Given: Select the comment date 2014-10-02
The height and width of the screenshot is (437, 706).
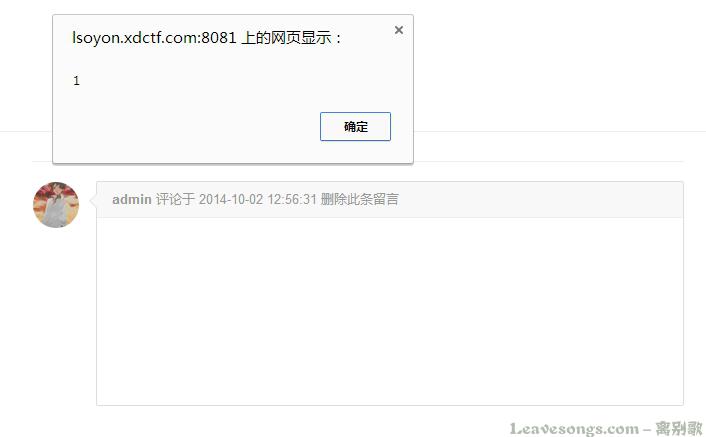Looking at the screenshot, I should (231, 199).
